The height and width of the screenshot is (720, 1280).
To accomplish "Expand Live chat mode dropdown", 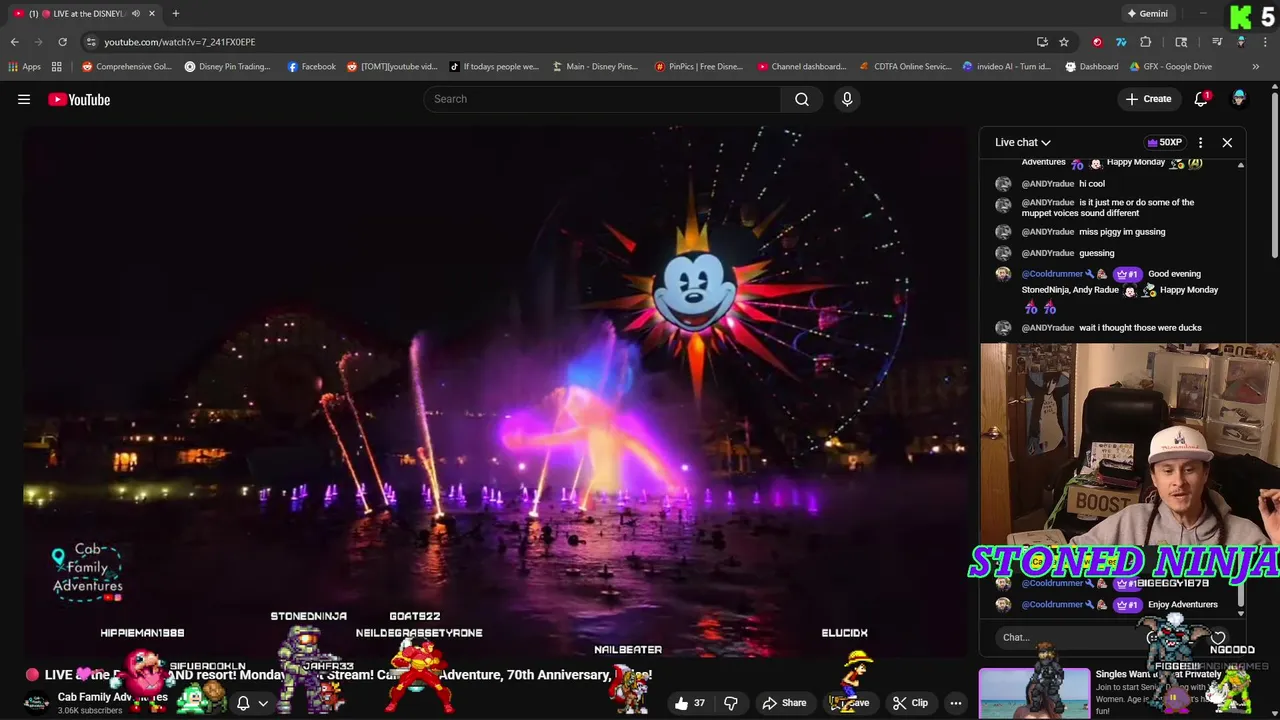I will [1023, 142].
